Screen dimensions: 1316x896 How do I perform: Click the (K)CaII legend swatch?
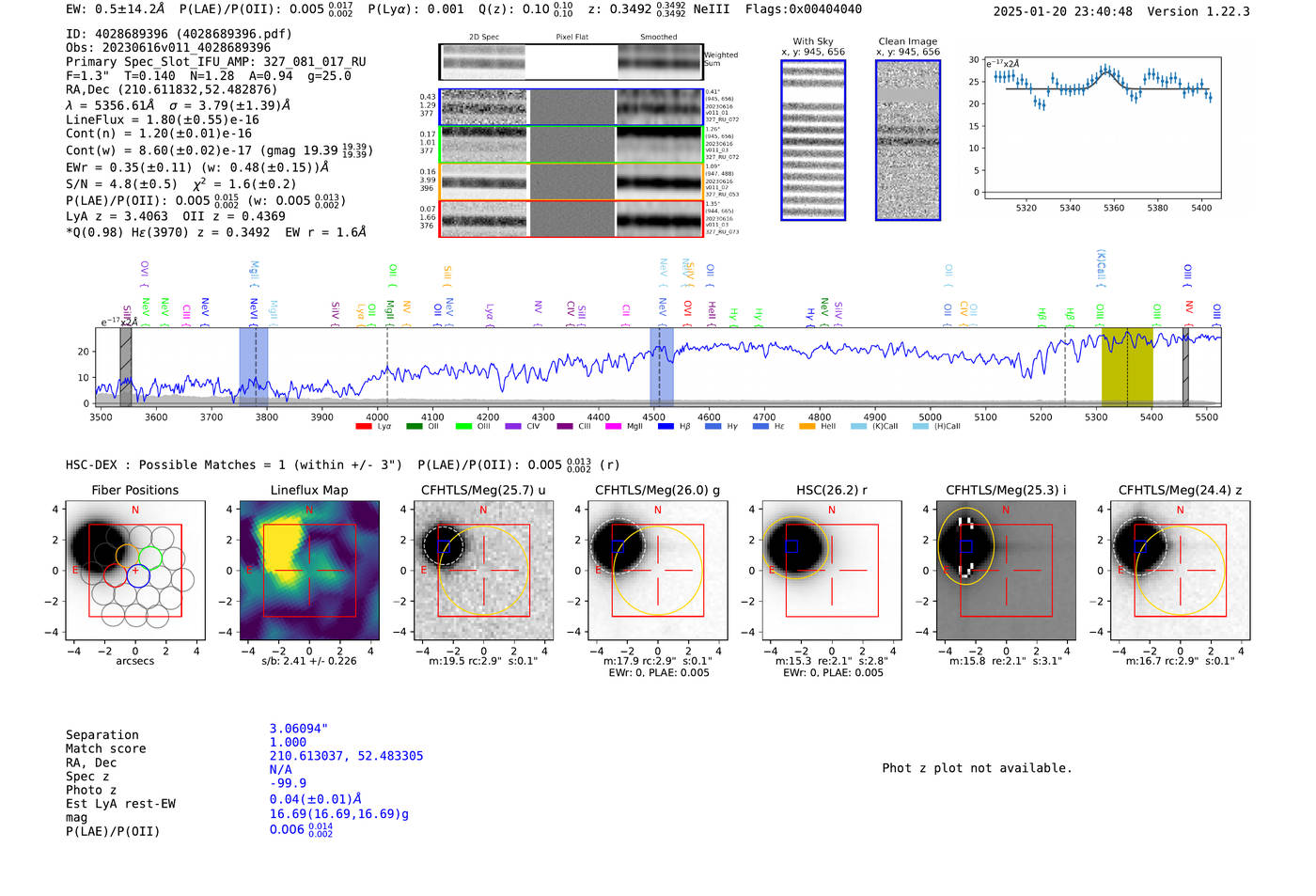(858, 427)
